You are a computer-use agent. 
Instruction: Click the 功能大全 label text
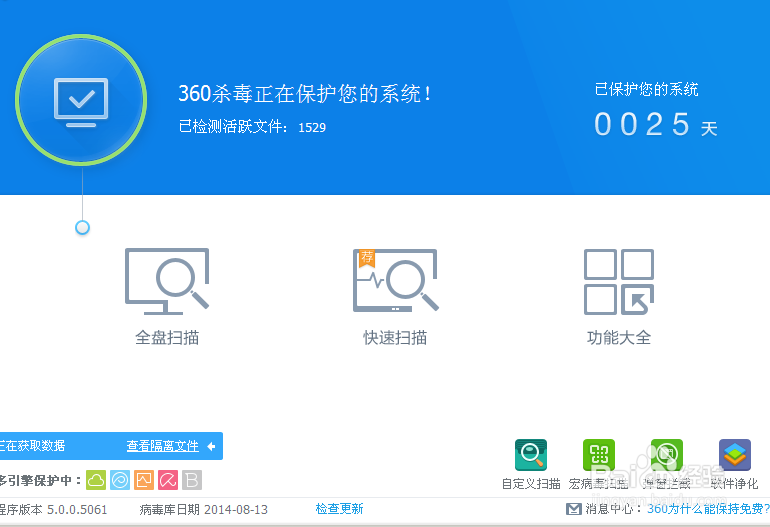619,337
